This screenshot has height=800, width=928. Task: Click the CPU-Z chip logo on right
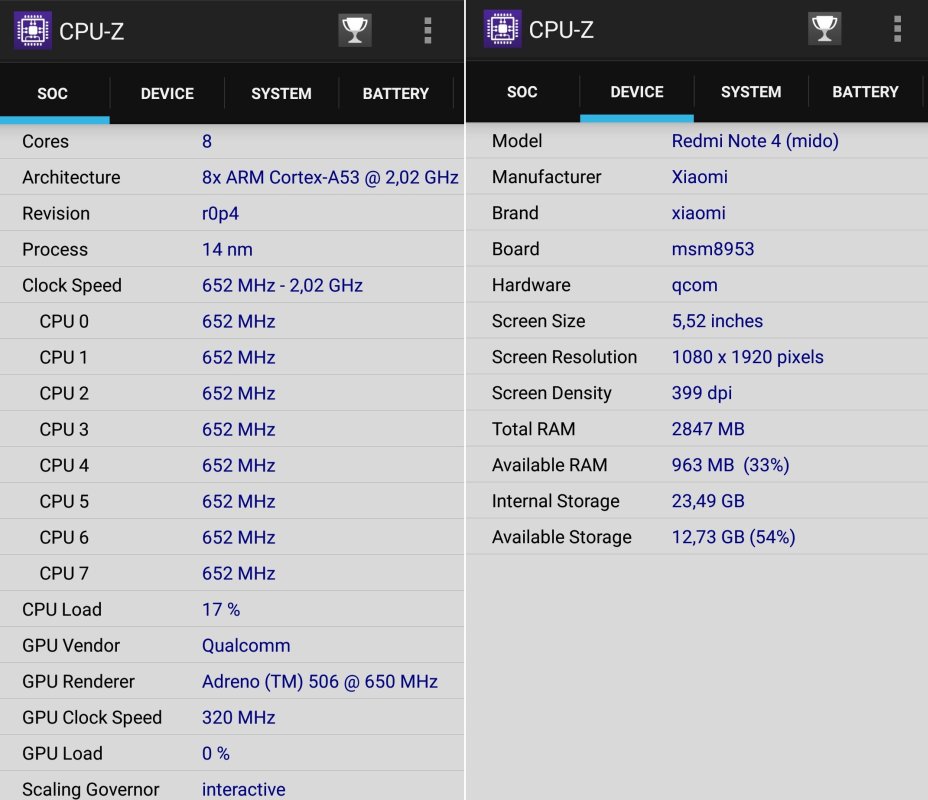point(502,28)
